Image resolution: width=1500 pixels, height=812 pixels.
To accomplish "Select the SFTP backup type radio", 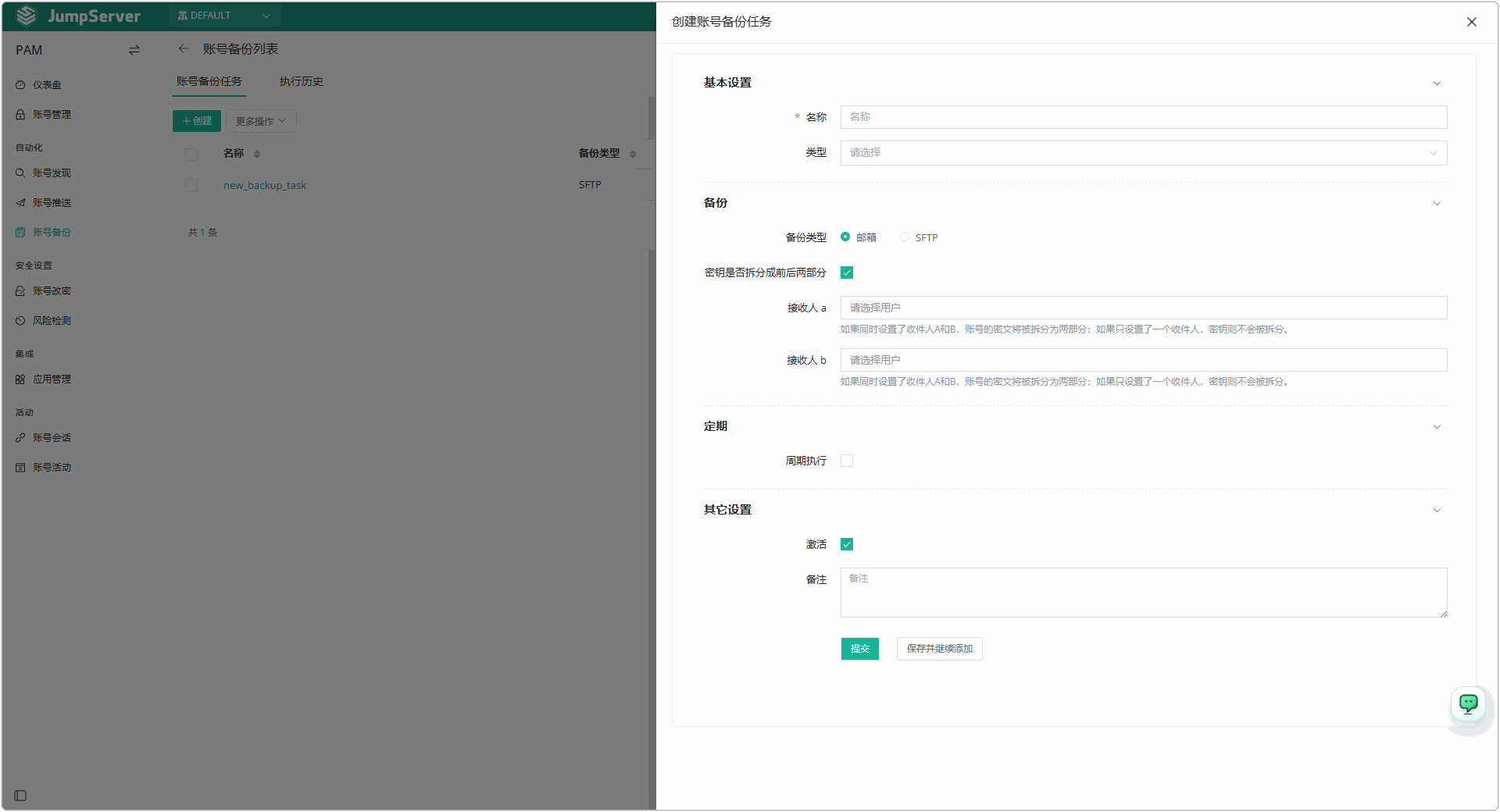I will coord(905,237).
